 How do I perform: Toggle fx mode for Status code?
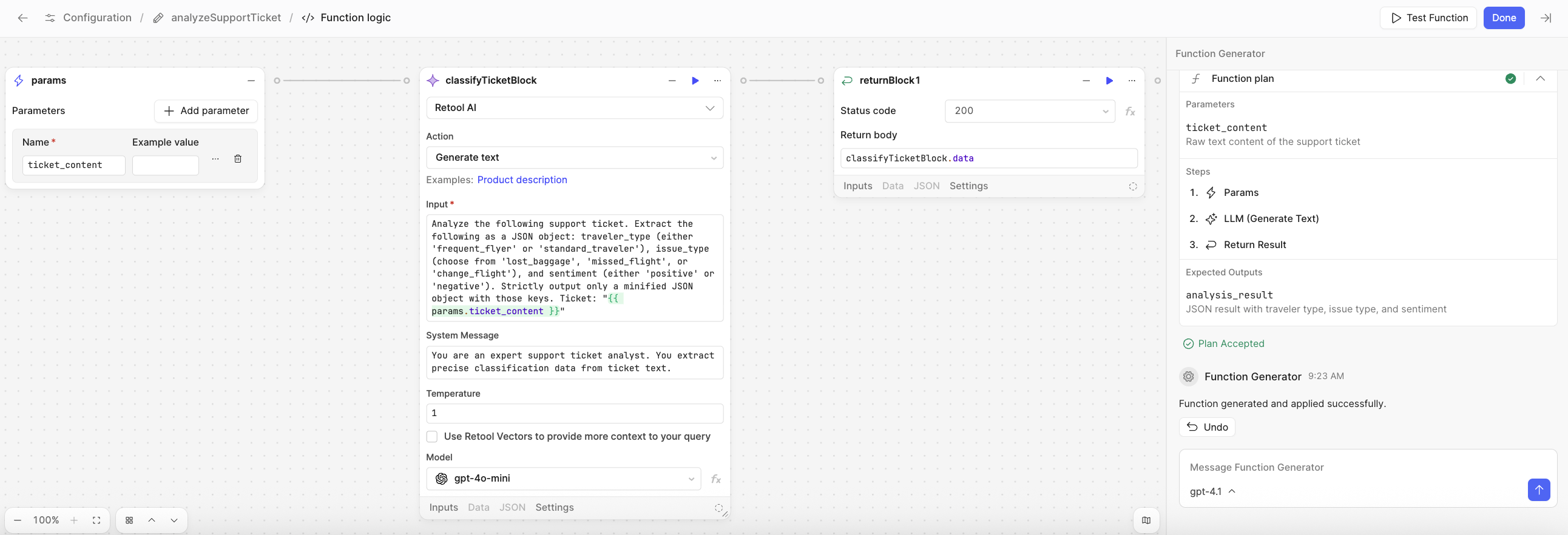1130,112
